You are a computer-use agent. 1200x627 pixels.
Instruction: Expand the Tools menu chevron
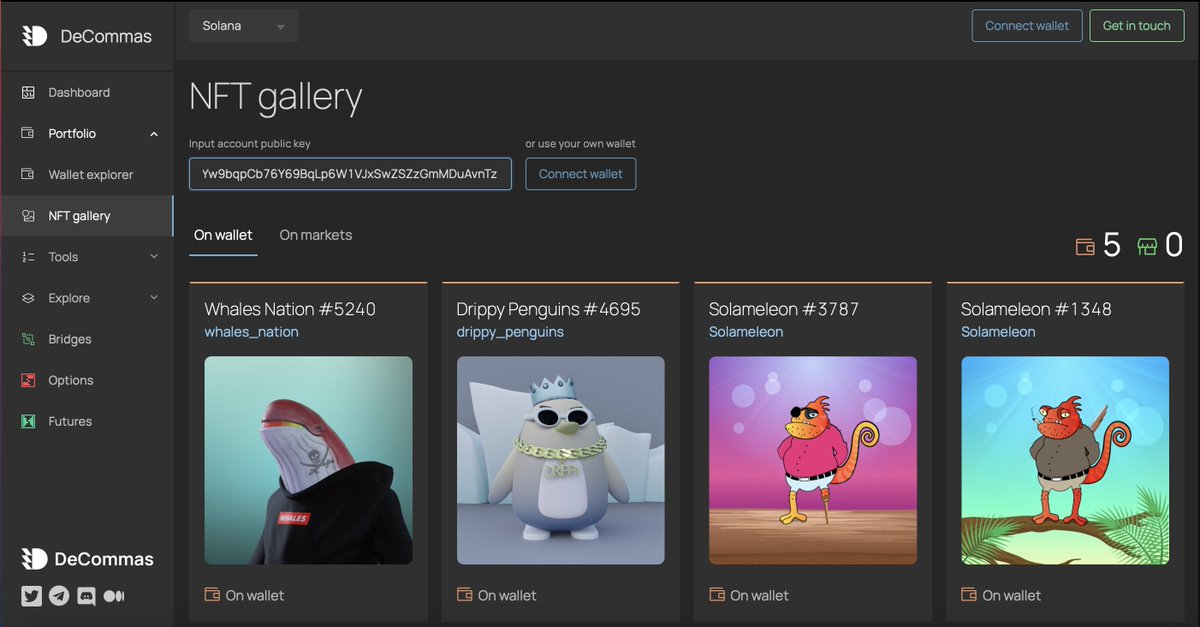pos(154,257)
